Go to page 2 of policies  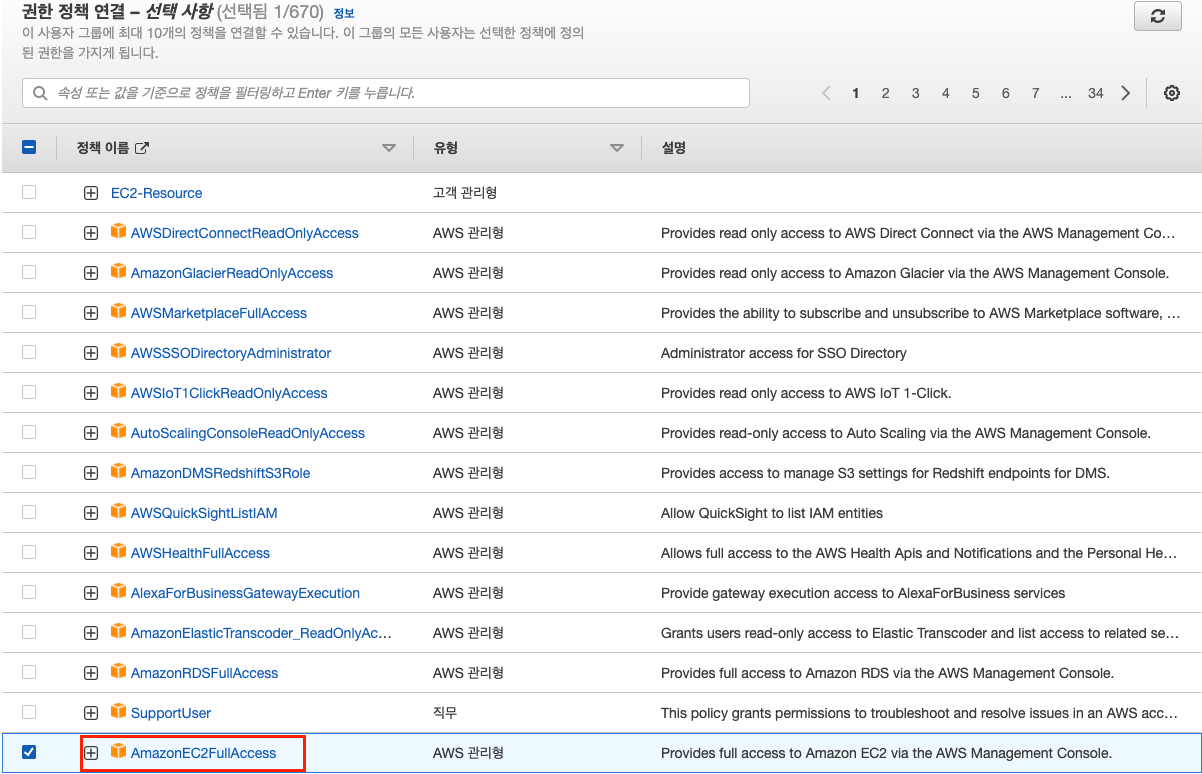click(885, 93)
